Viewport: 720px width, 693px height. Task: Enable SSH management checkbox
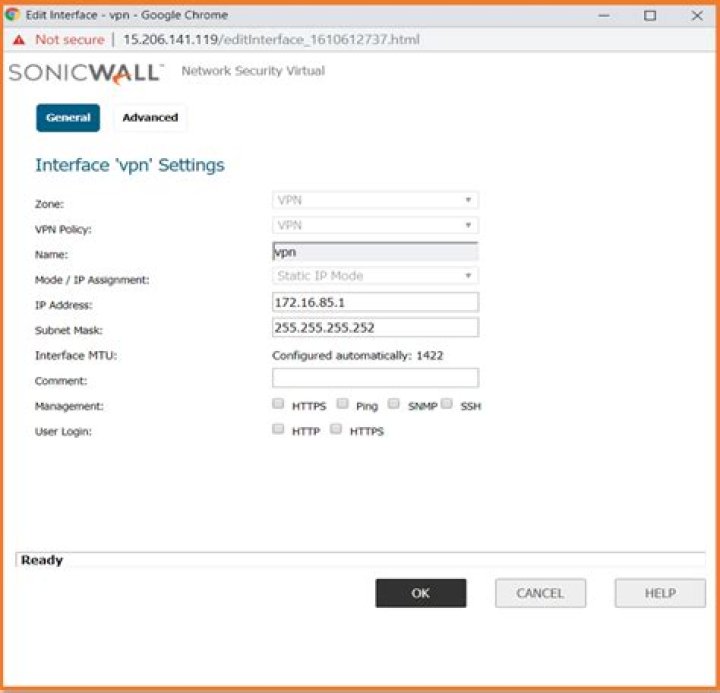click(x=446, y=403)
